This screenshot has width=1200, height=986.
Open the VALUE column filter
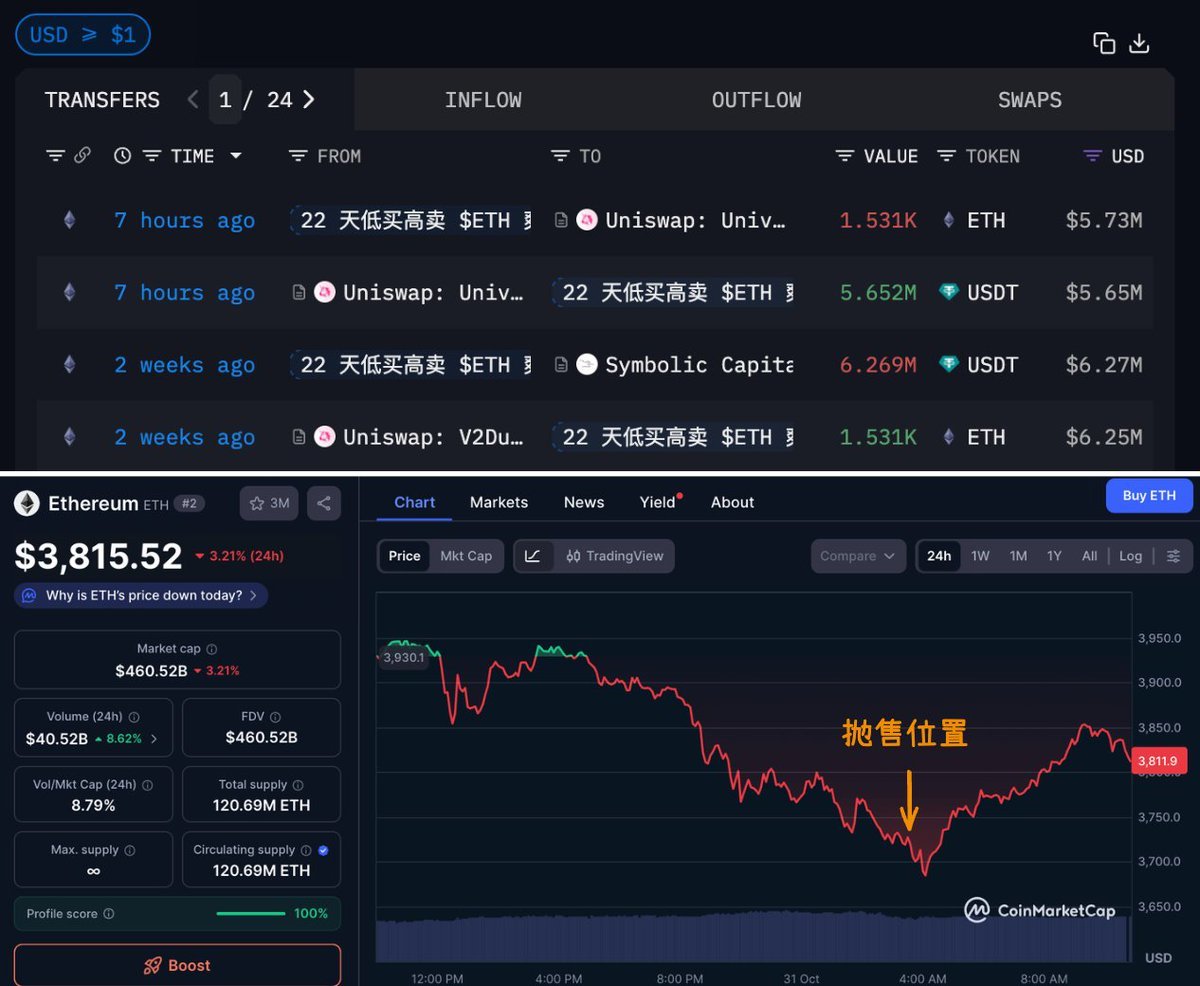[845, 156]
